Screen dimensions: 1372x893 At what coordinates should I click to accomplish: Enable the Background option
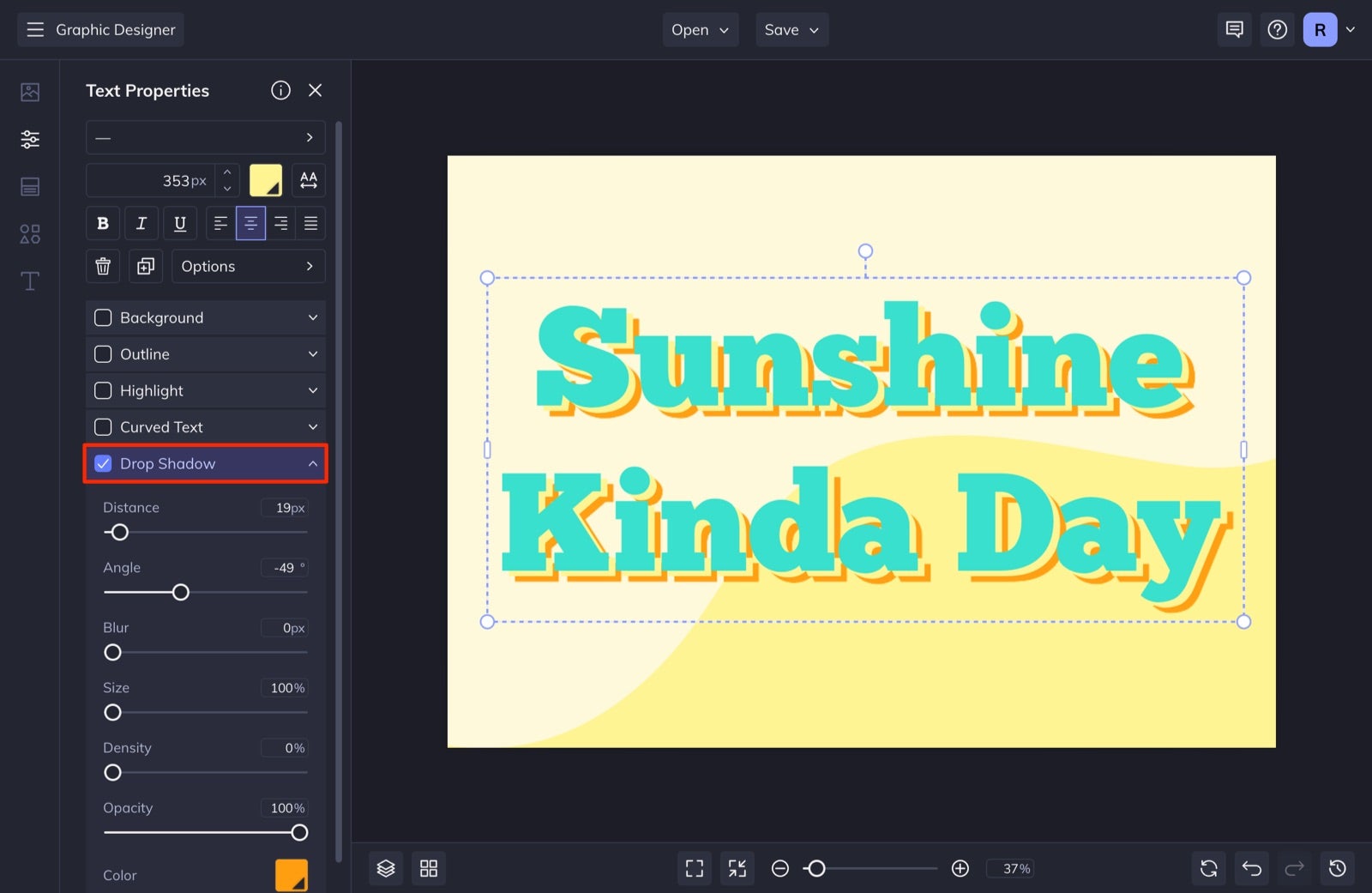click(x=103, y=317)
